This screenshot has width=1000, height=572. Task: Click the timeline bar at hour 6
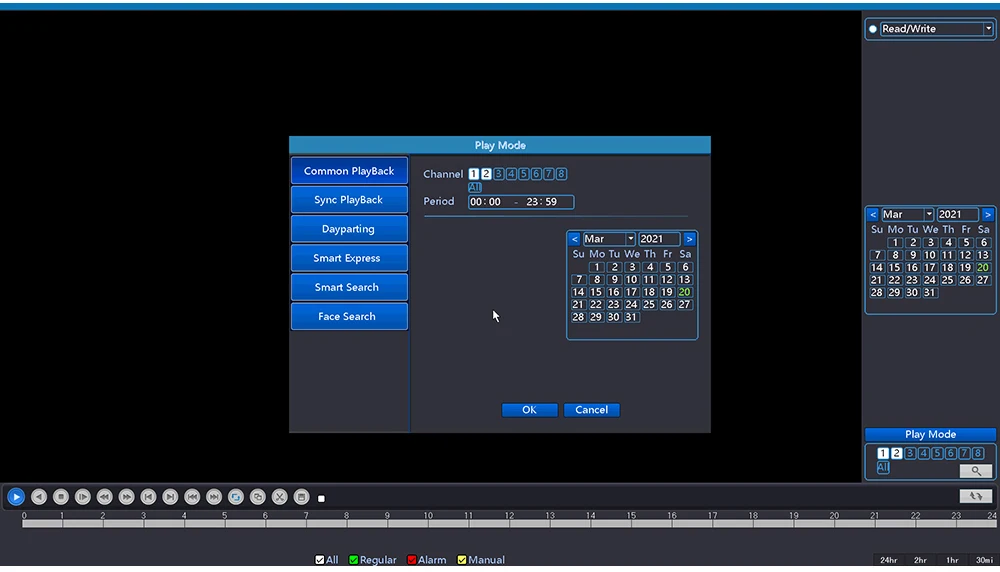[266, 524]
